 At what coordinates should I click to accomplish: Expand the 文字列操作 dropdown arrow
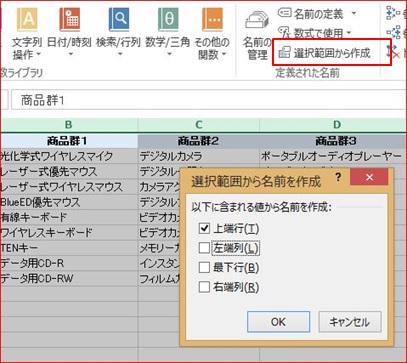(38, 54)
